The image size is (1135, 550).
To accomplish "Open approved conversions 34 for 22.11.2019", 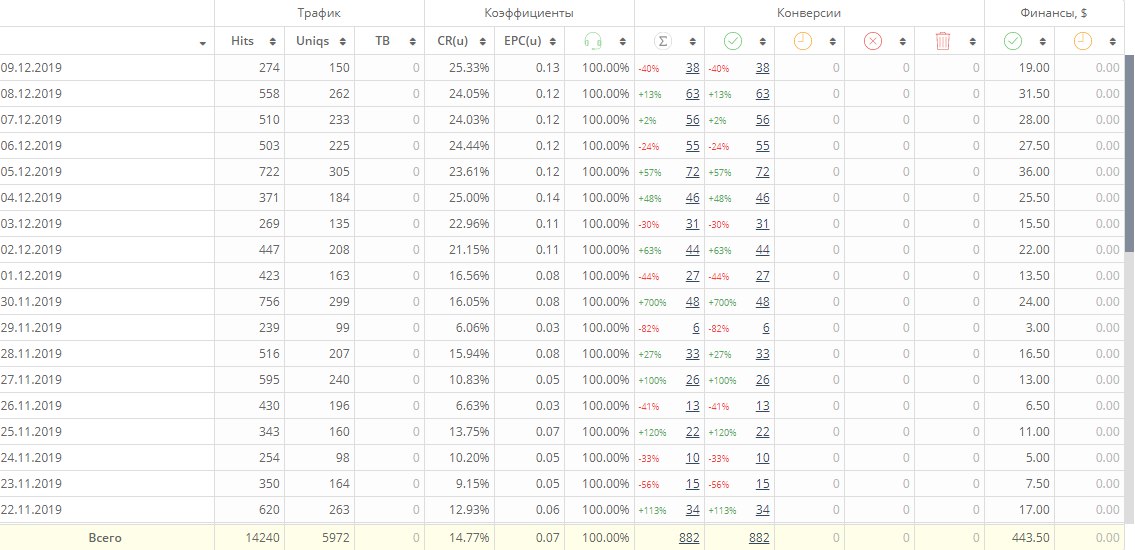I will (763, 510).
